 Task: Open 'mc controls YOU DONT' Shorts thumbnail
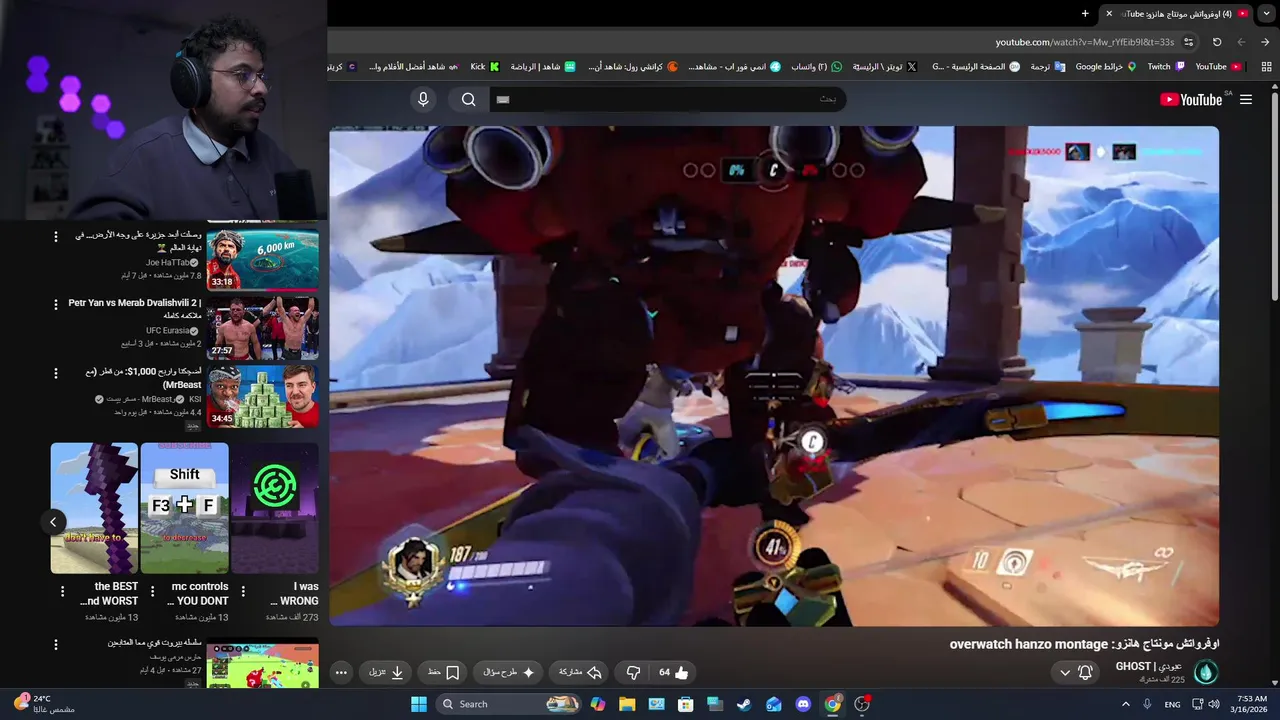[185, 508]
